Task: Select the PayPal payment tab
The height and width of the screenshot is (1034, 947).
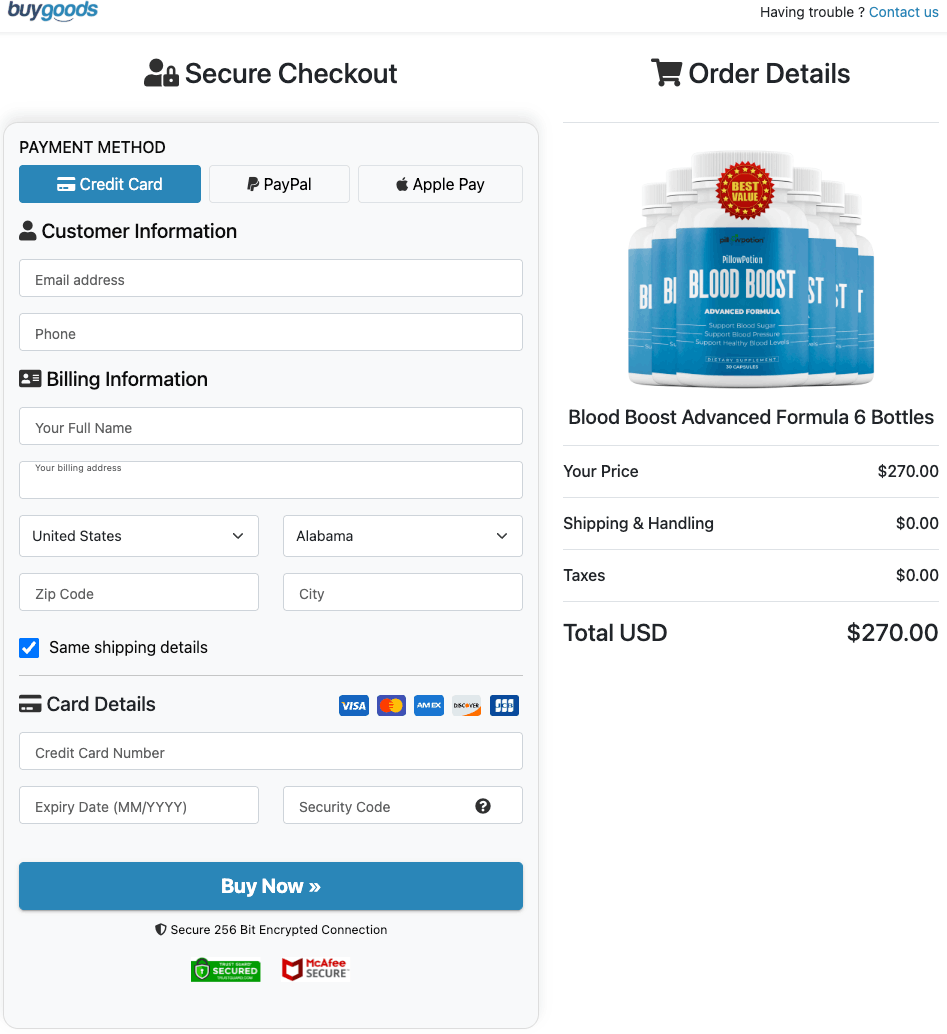Action: [279, 184]
